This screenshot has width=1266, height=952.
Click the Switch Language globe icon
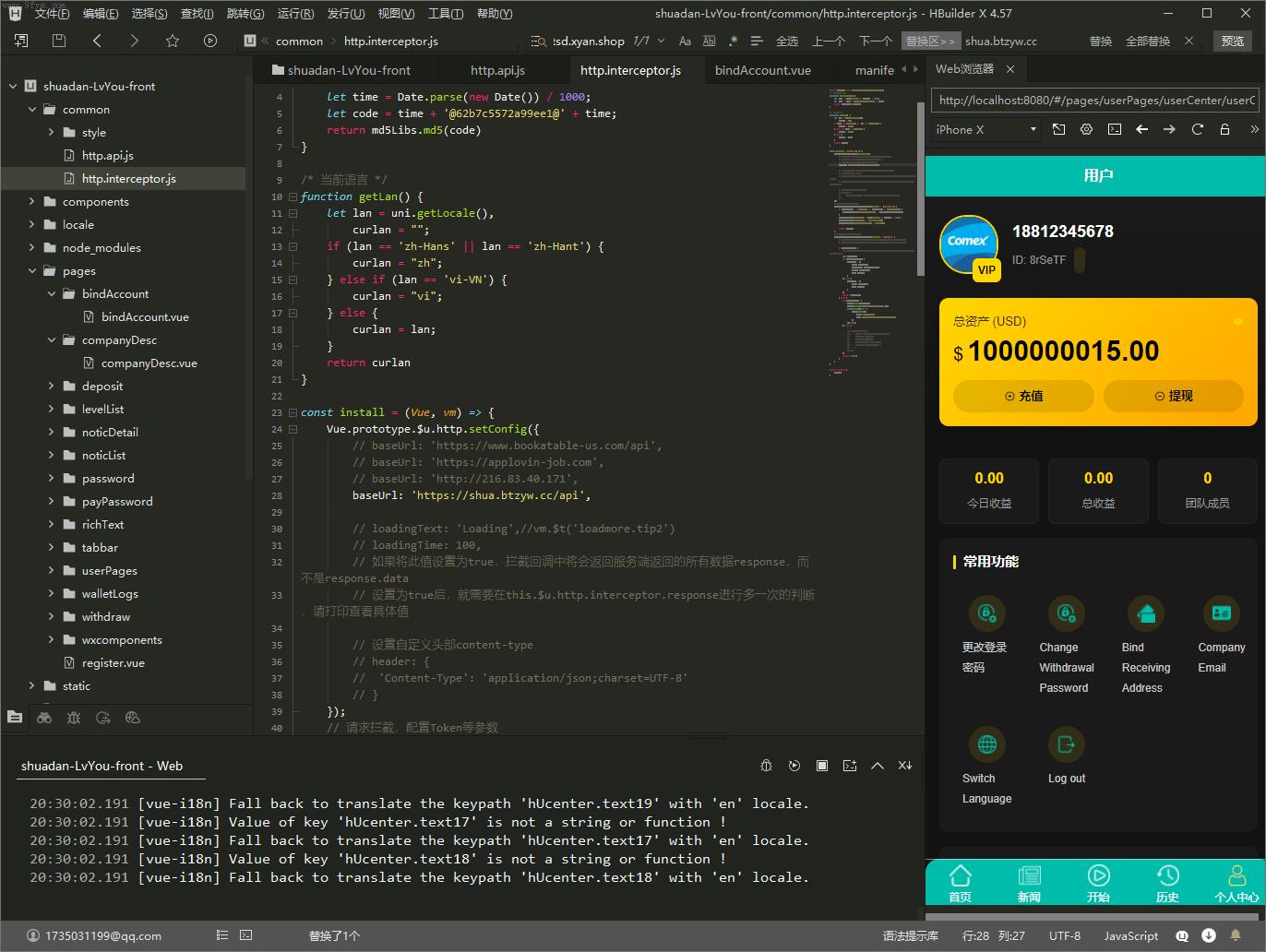coord(986,744)
